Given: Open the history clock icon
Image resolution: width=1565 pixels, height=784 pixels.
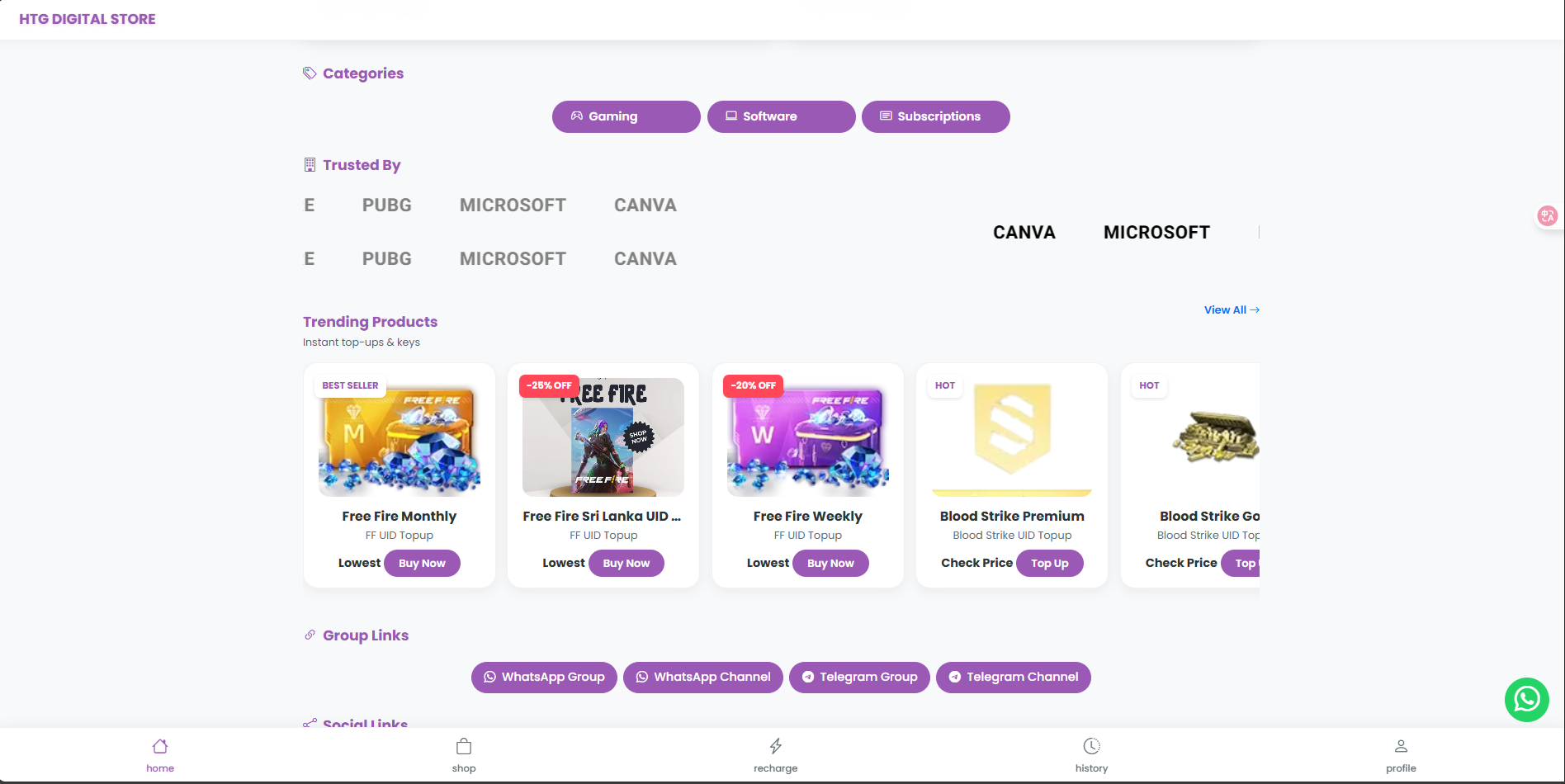Looking at the screenshot, I should coord(1091,746).
